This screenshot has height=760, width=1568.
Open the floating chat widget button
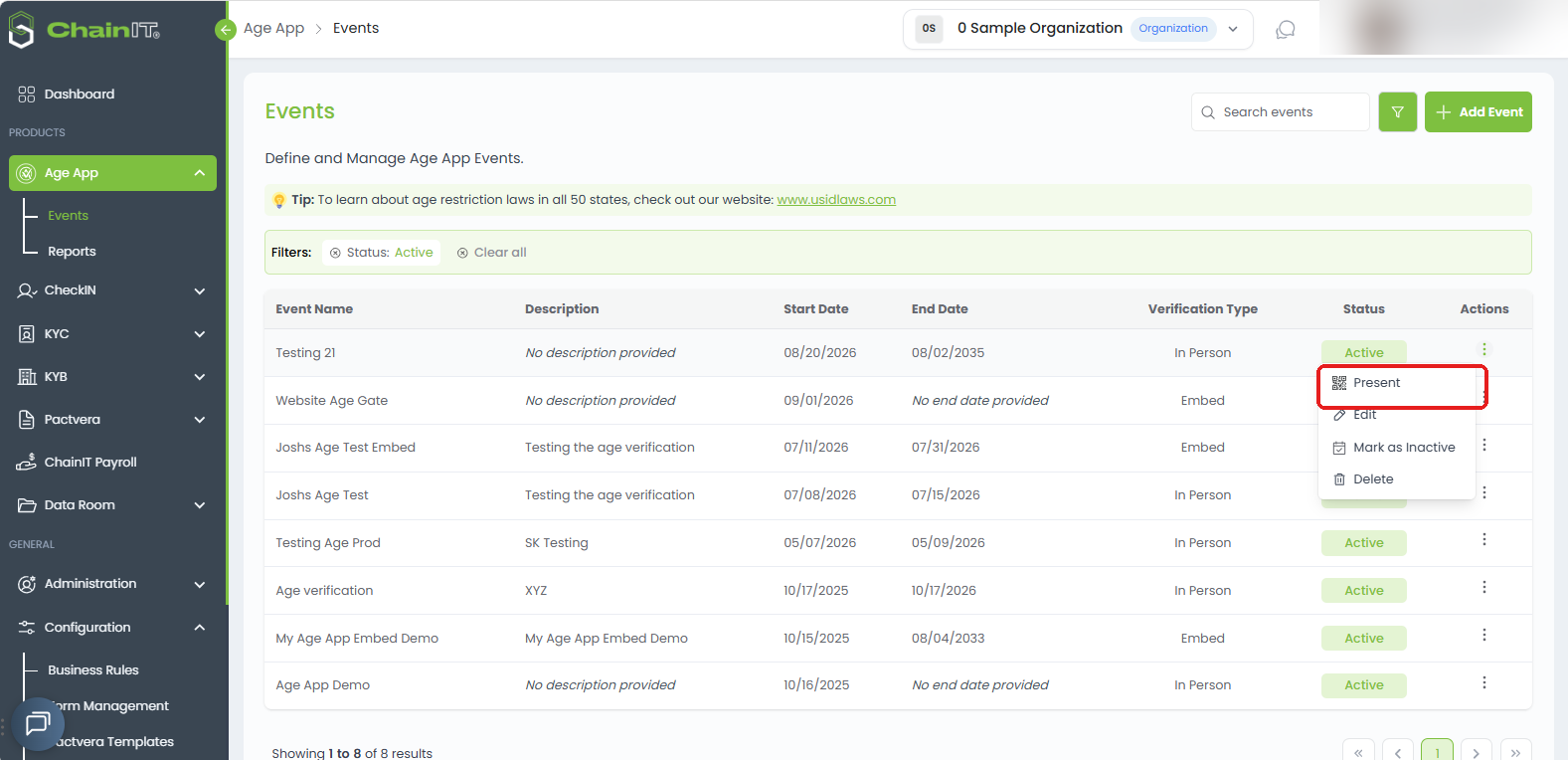[x=38, y=723]
